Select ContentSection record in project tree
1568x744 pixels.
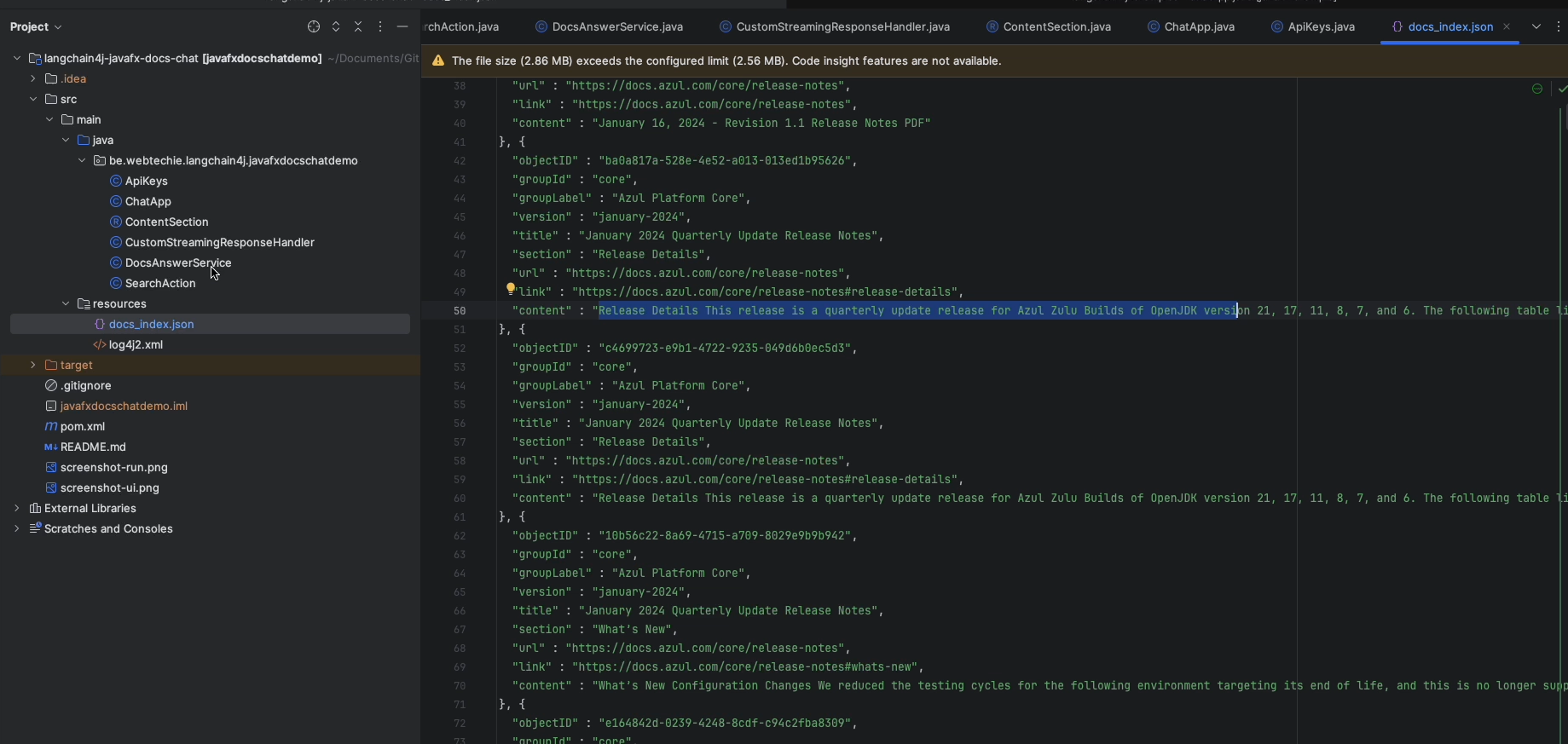(166, 222)
